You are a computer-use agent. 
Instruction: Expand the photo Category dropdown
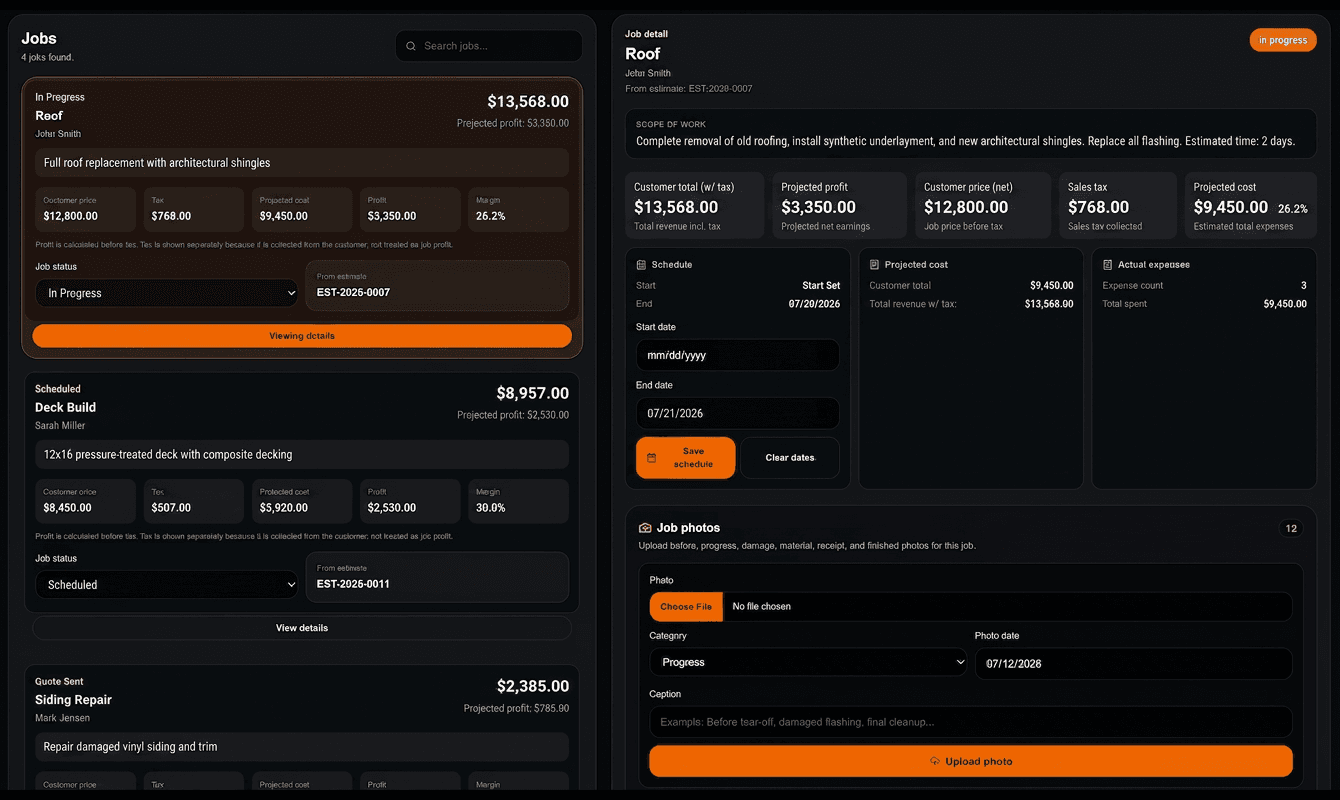click(808, 662)
